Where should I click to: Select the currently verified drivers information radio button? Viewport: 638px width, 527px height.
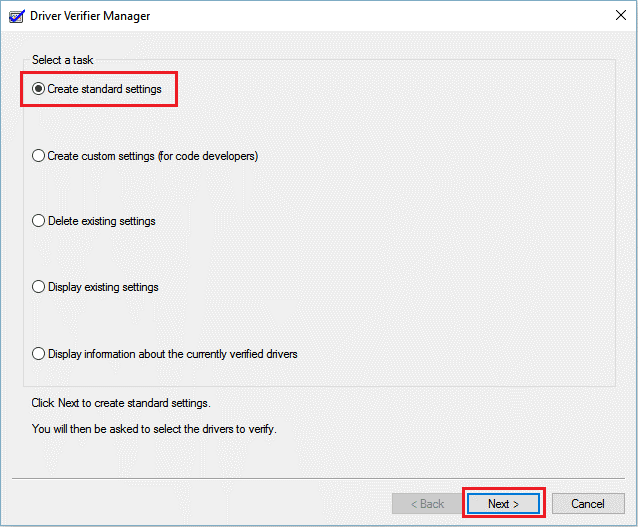tap(39, 353)
